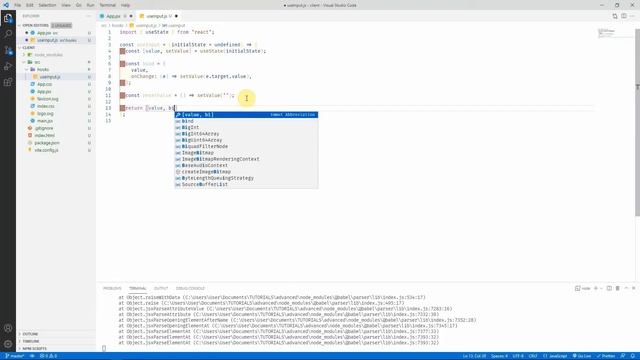The width and height of the screenshot is (640, 360).
Task: Select the Emmet Abbreviation suggestion
Action: 246,115
